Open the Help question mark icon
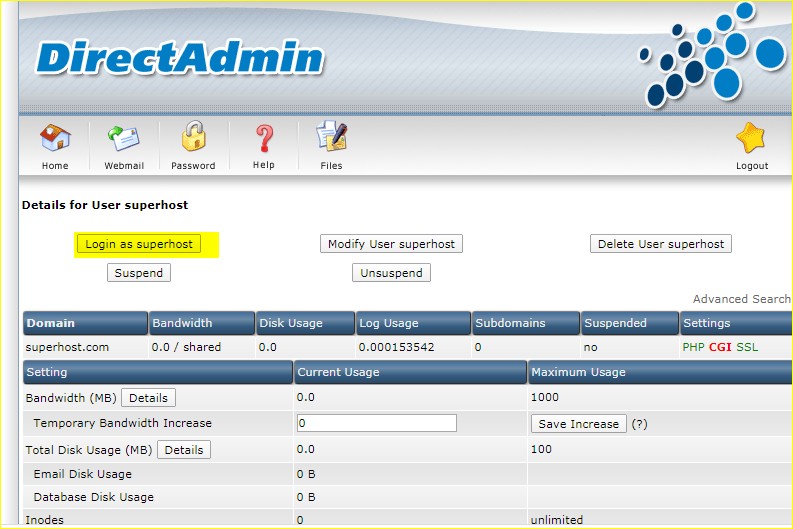The height and width of the screenshot is (529, 793). coord(264,139)
